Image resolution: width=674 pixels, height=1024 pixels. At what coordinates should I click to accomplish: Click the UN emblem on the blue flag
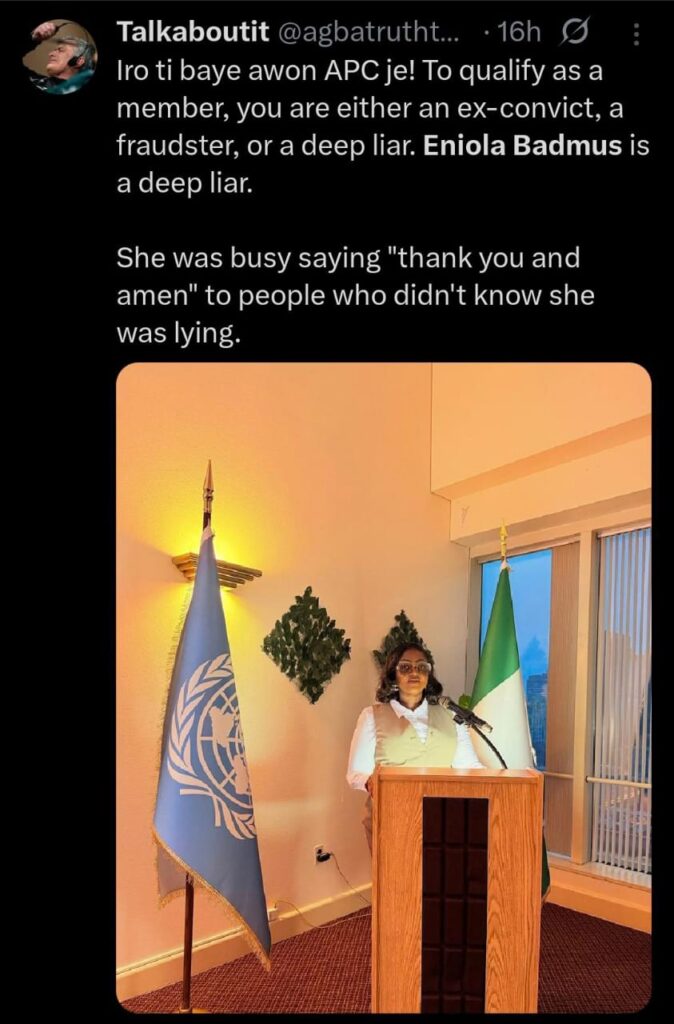(210, 745)
